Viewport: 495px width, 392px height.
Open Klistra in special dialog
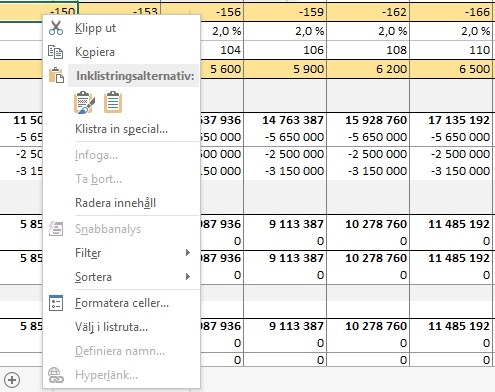click(x=122, y=129)
